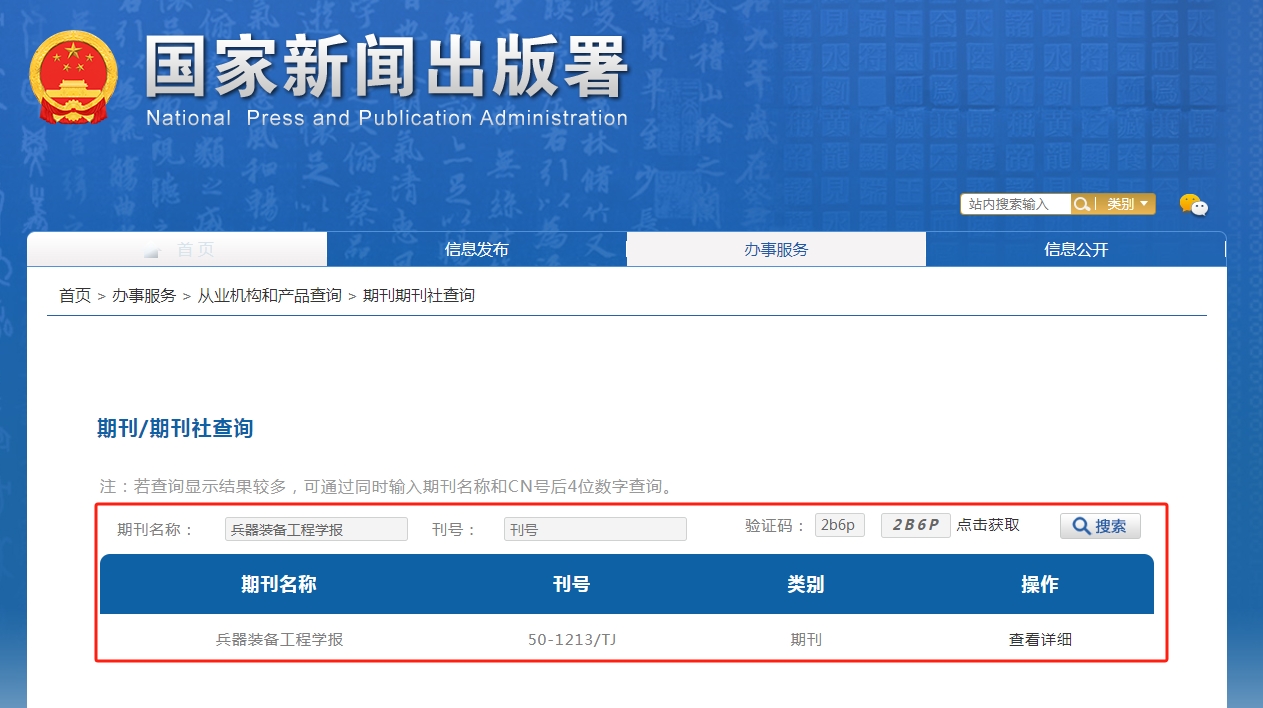
Task: Click the national emblem logo
Action: coord(73,77)
